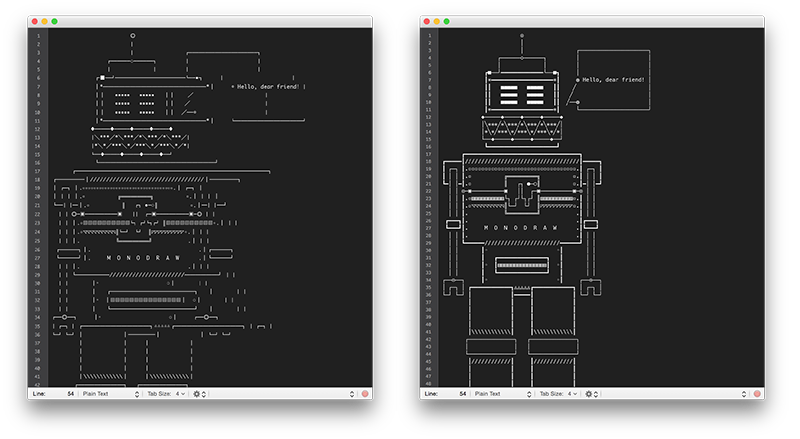
Task: Click "Hello, dear friend!" text in left window
Action: coord(268,87)
